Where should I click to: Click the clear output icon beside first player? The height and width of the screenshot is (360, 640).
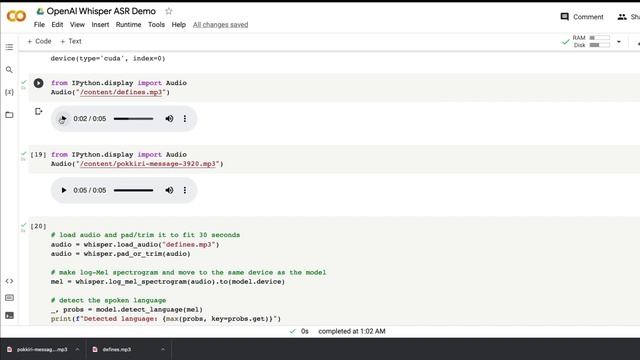point(38,111)
